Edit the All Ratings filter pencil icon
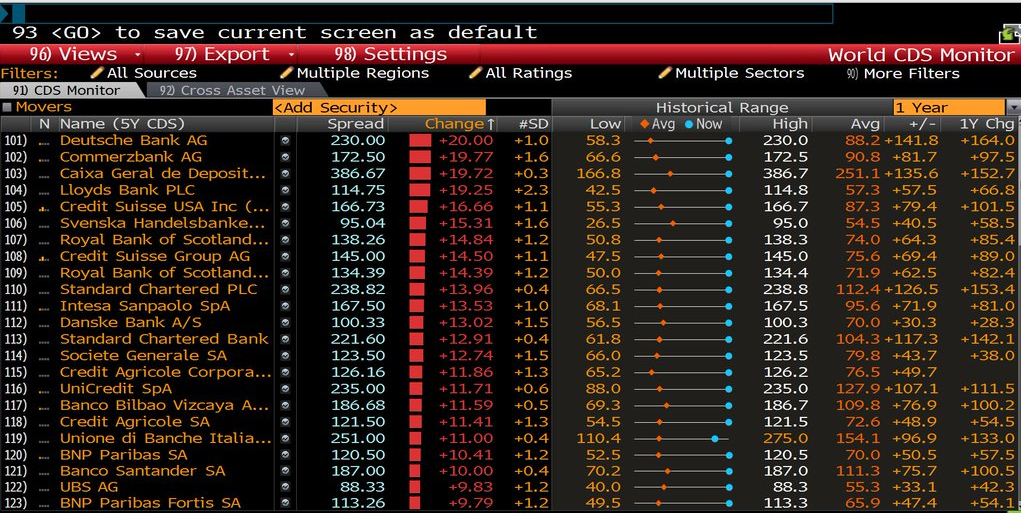 tap(476, 73)
